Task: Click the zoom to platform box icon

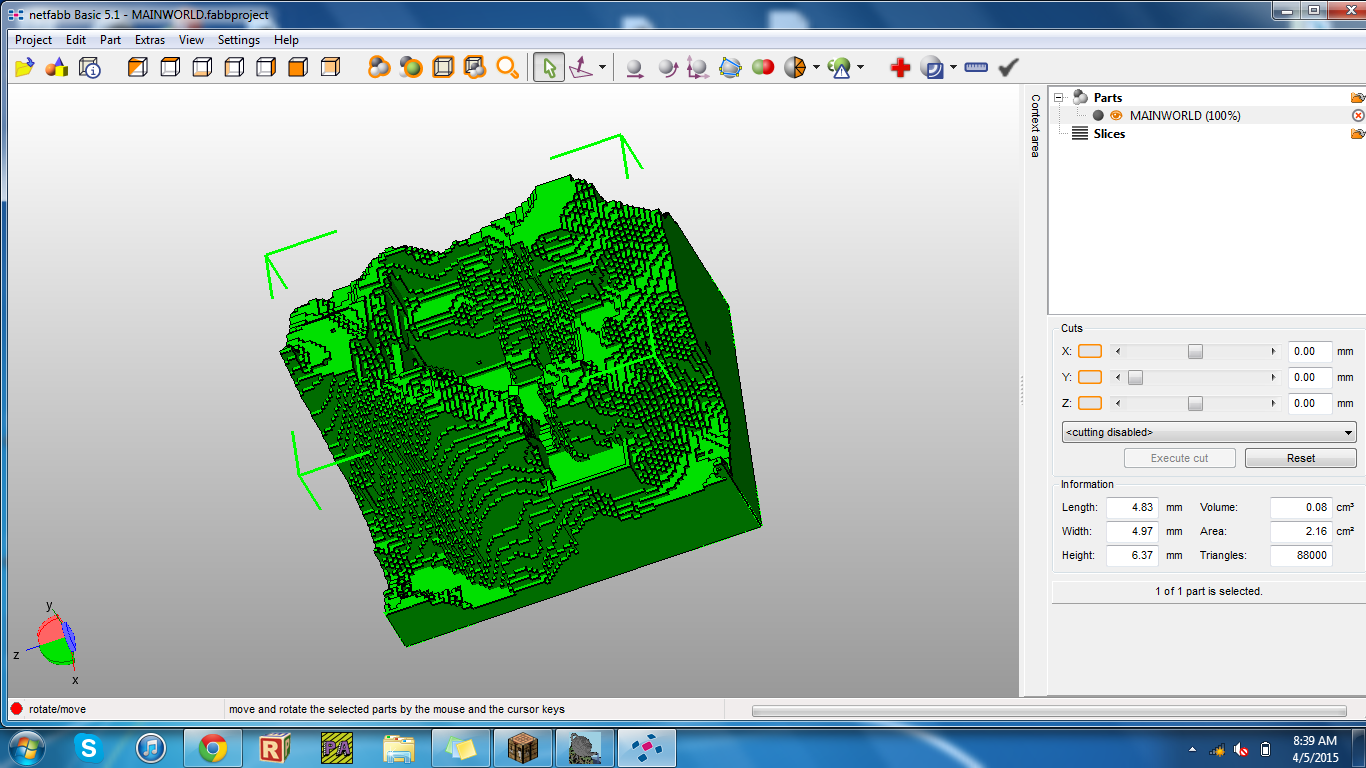Action: coord(443,67)
